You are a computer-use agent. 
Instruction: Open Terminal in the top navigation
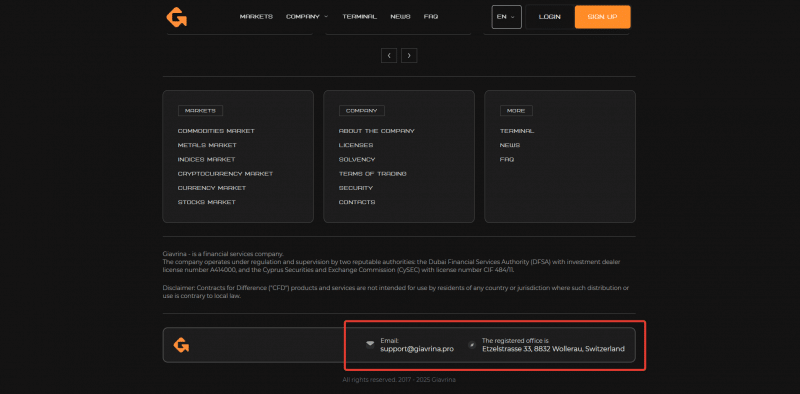tap(360, 17)
